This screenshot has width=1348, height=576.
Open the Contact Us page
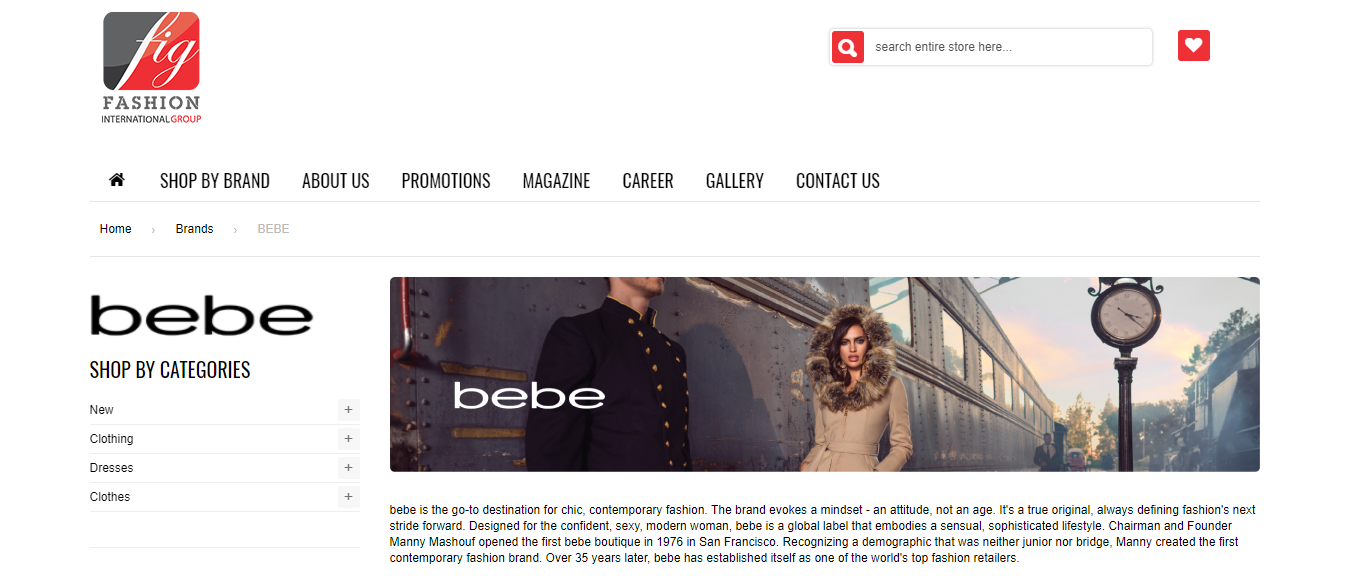(838, 181)
